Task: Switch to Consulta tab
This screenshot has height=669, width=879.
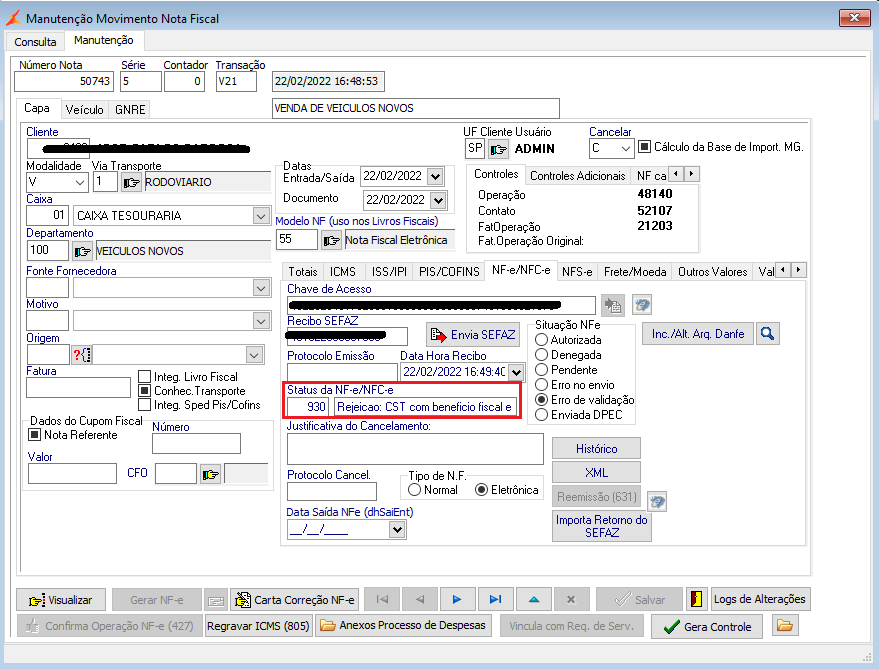Action: (x=35, y=42)
